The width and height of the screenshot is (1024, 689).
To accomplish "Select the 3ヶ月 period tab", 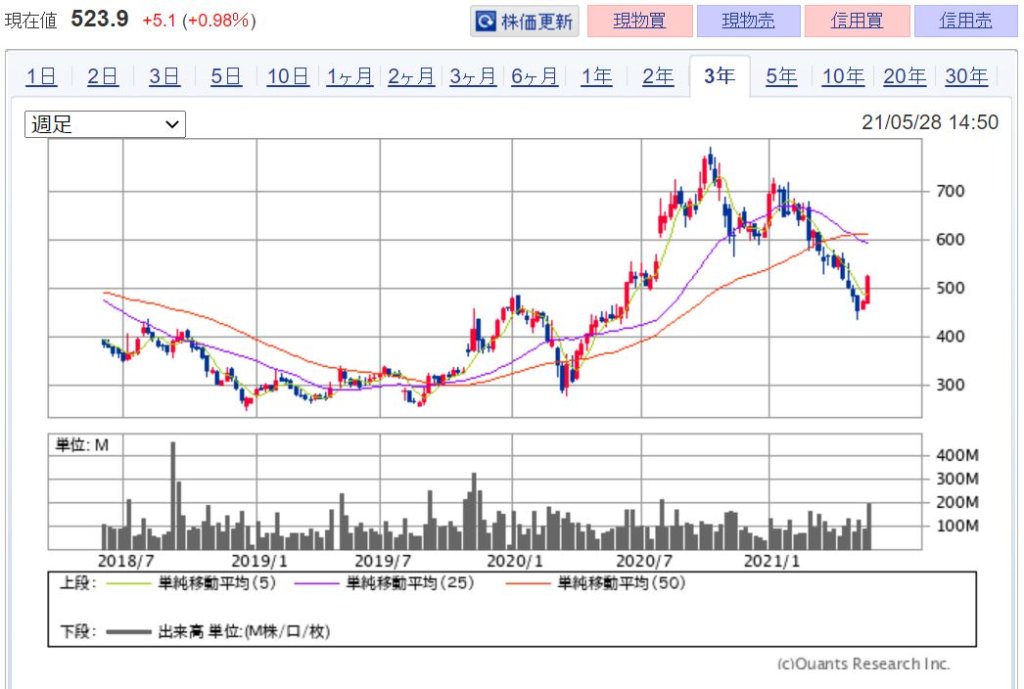I will (473, 76).
